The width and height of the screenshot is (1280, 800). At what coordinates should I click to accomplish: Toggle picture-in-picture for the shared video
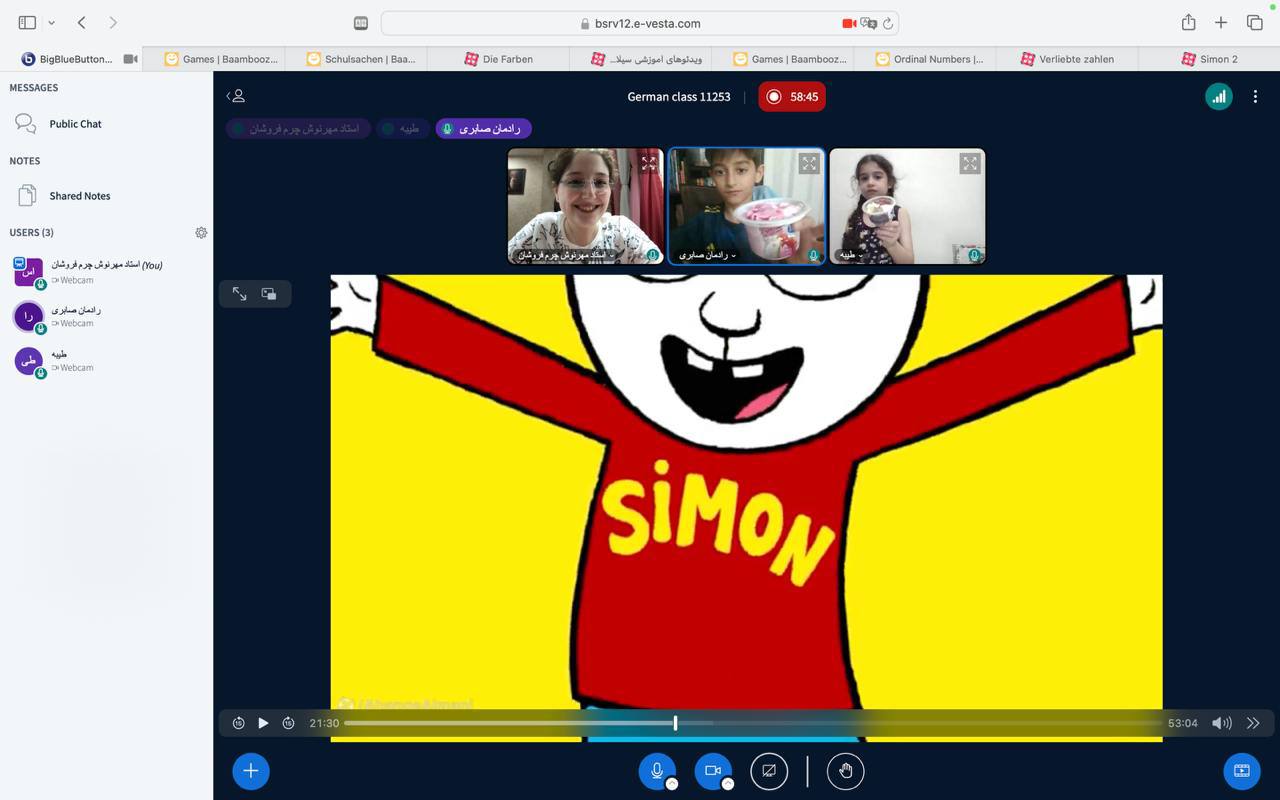pos(269,294)
